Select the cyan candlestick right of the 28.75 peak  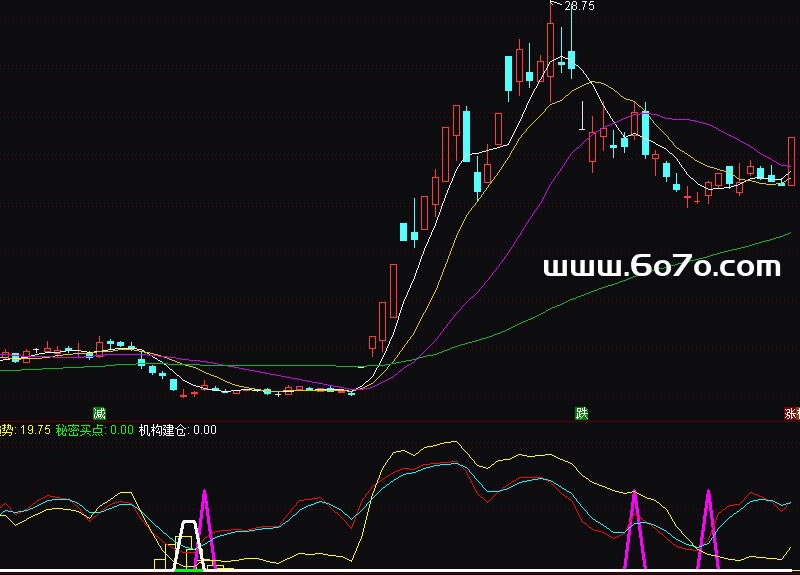572,58
